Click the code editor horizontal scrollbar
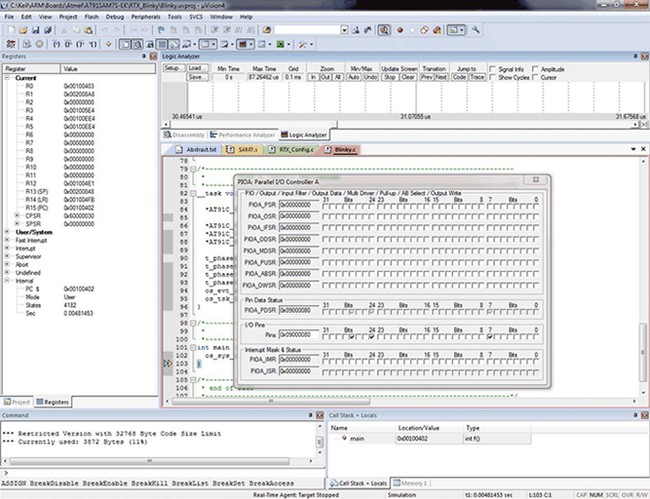Viewport: 650px width, 499px height. 400,401
